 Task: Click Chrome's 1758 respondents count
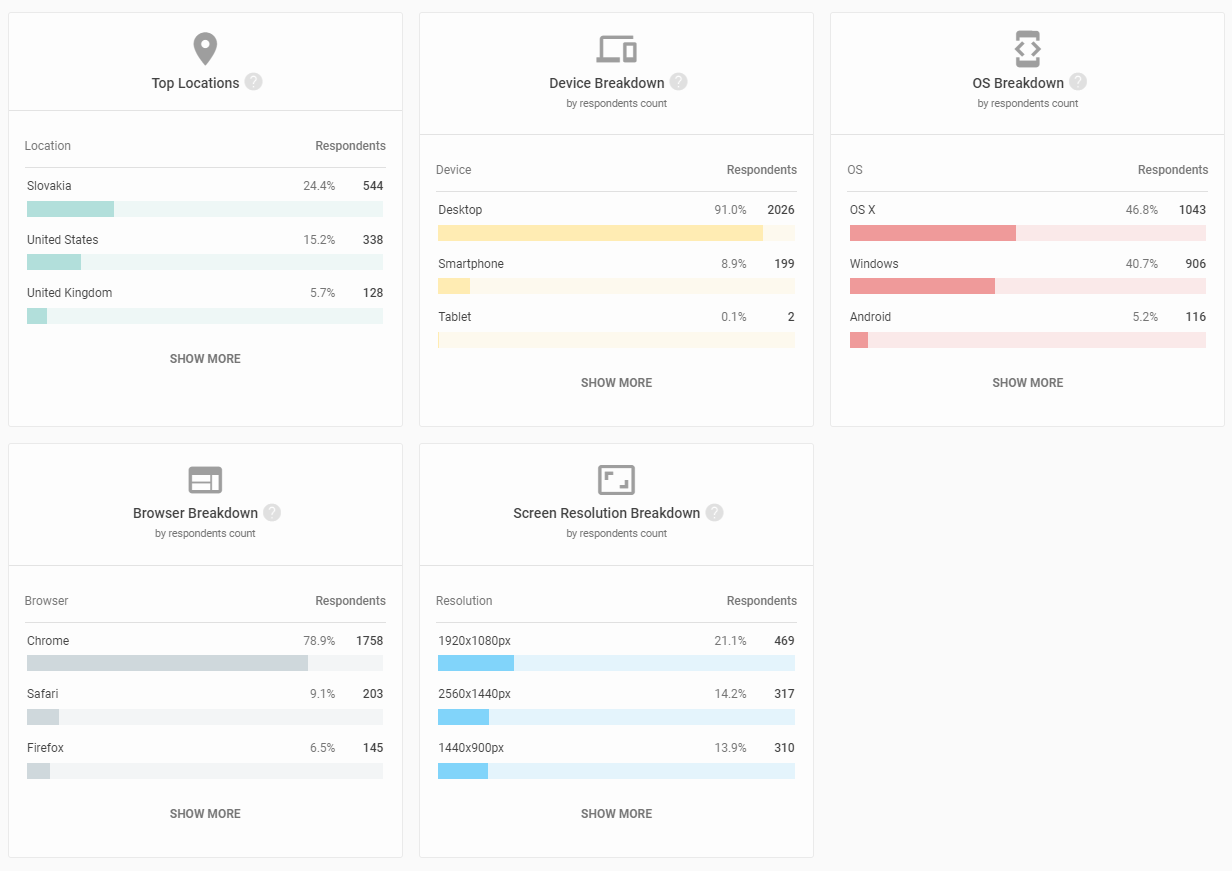(x=370, y=641)
